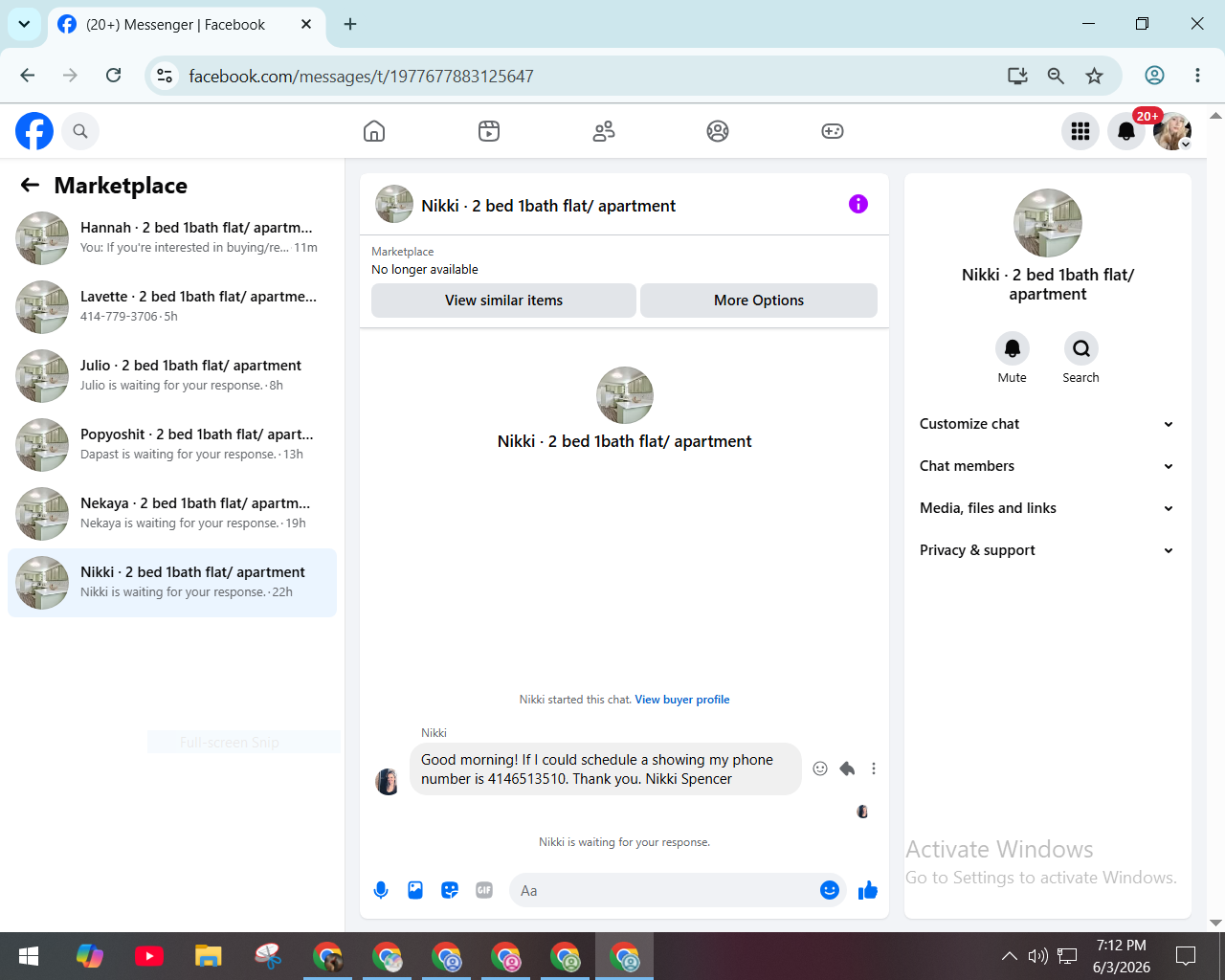Expand Privacy & support section
1225x980 pixels.
pyautogui.click(x=1047, y=550)
